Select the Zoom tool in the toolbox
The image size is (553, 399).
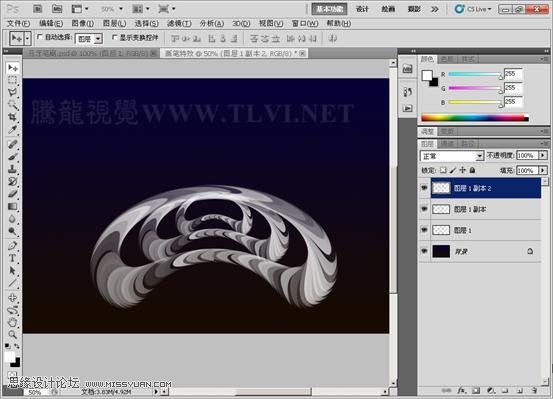point(13,334)
